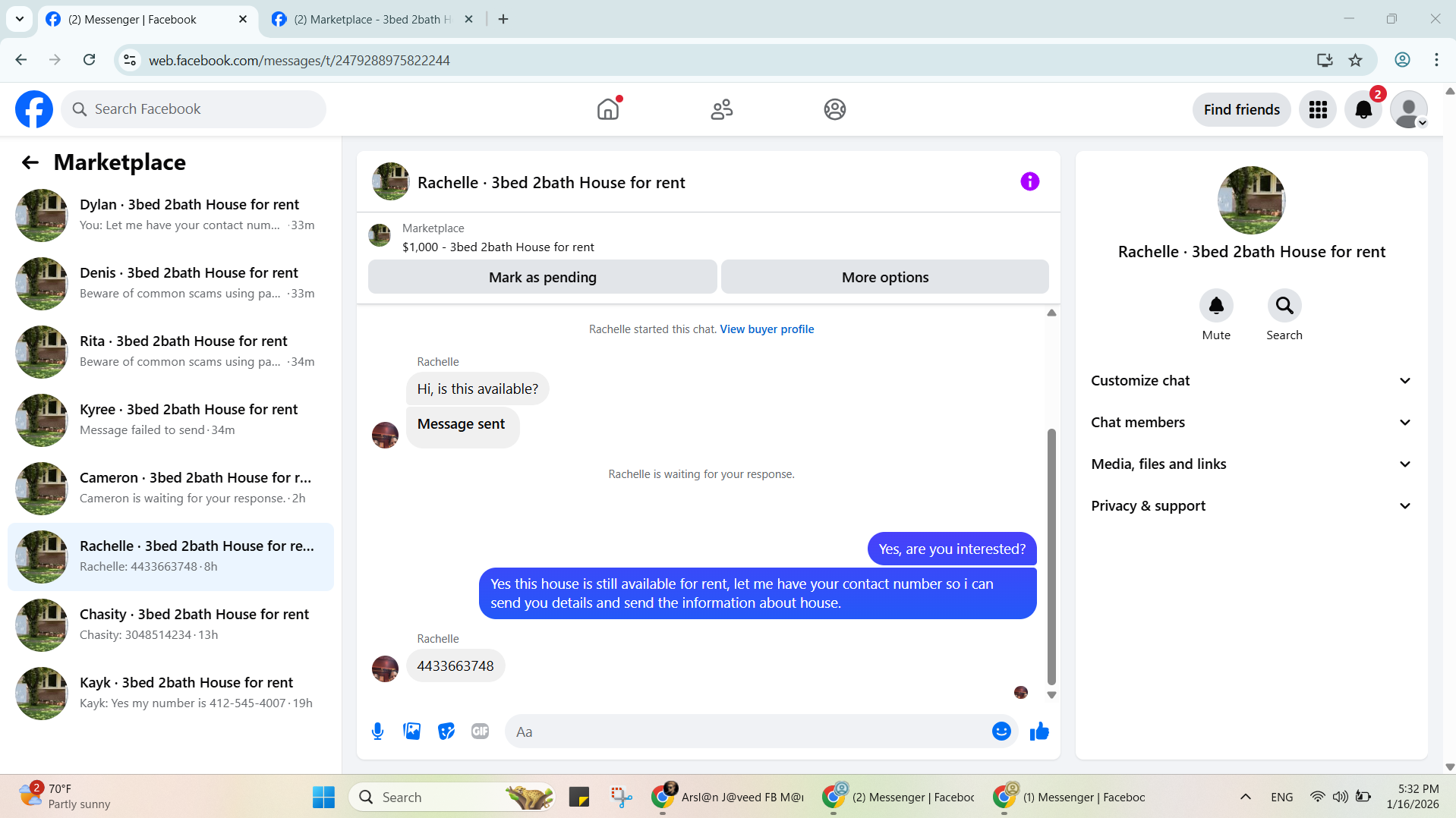The height and width of the screenshot is (818, 1456).
Task: View site information icon in address bar
Action: pos(130,60)
